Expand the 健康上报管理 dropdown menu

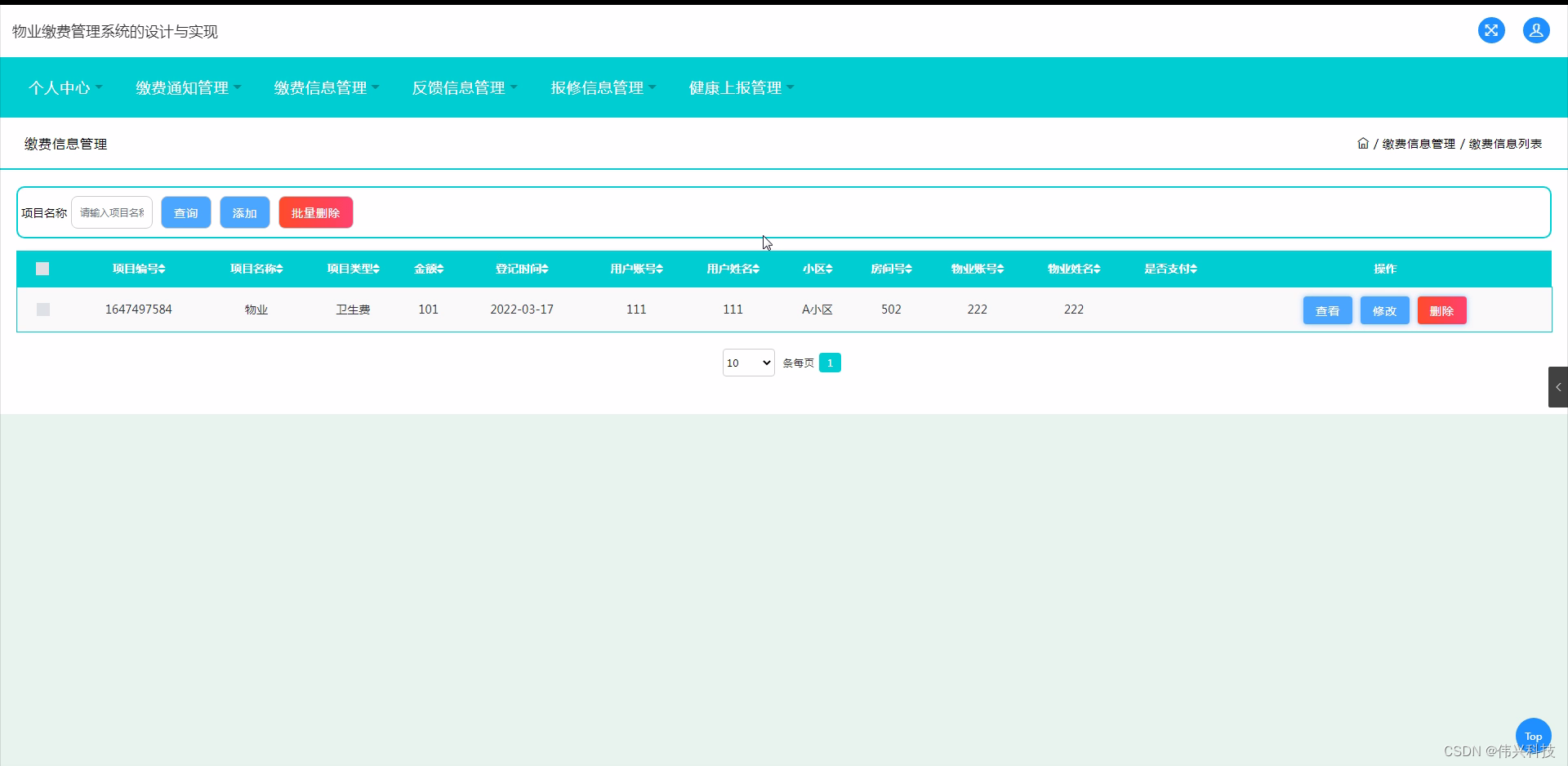[x=739, y=87]
